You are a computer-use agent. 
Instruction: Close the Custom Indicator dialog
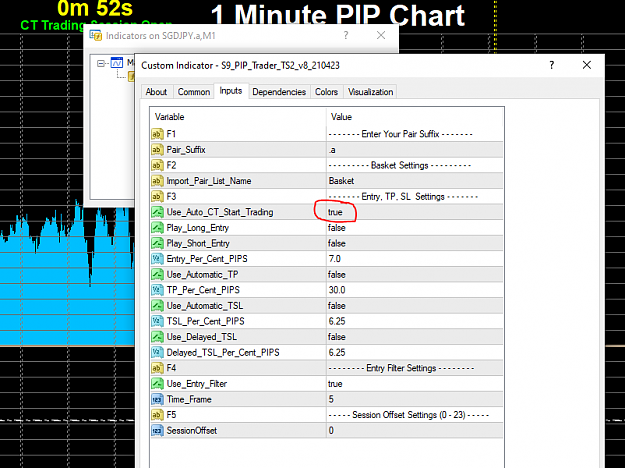coord(587,65)
